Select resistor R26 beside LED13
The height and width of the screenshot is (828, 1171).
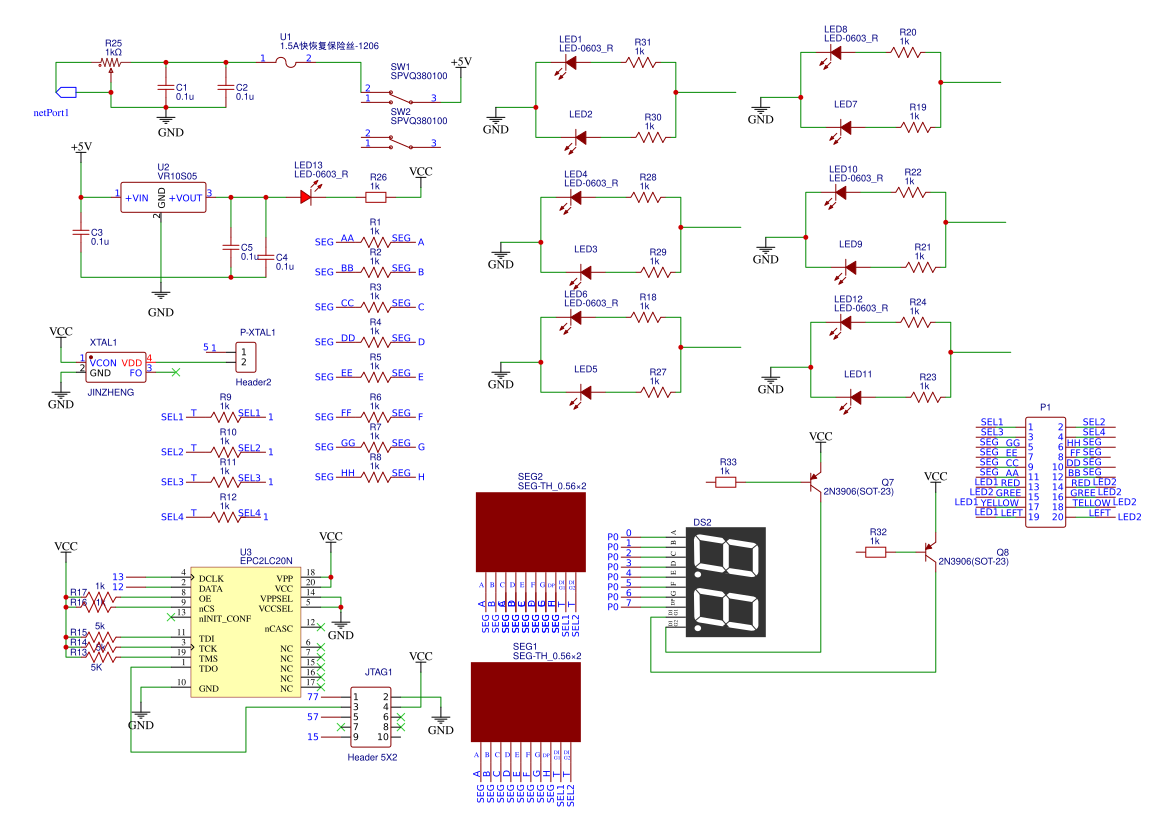376,197
